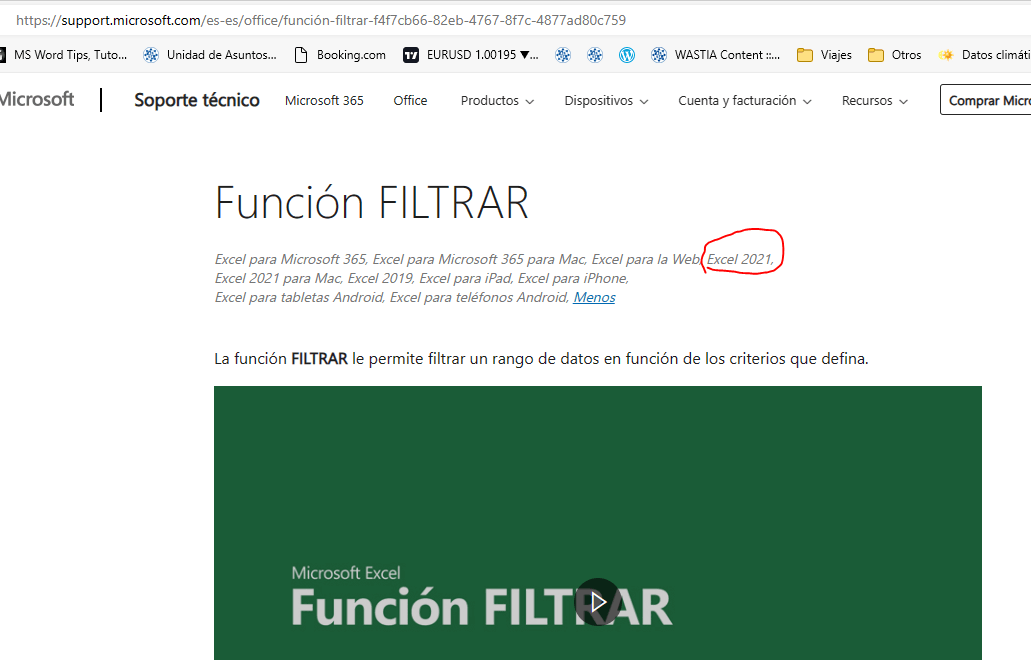The height and width of the screenshot is (660, 1031).
Task: Open Microsoft 365 nav item
Action: [x=324, y=101]
